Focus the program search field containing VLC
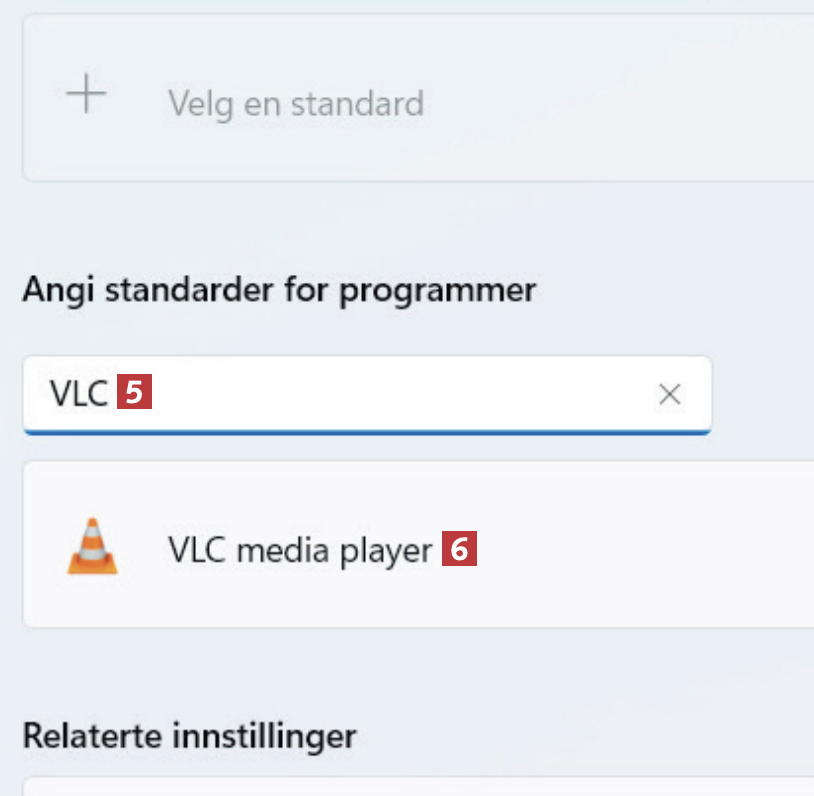 click(400, 395)
